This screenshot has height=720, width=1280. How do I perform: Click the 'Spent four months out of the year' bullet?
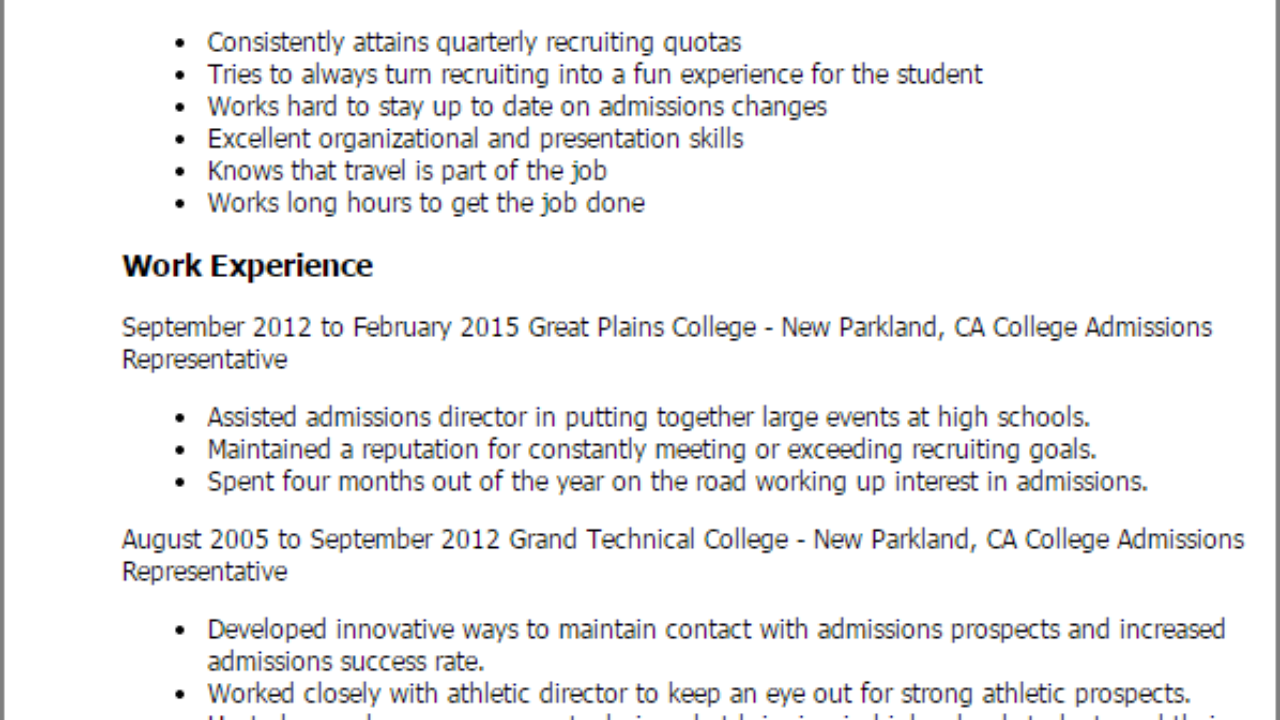[677, 481]
